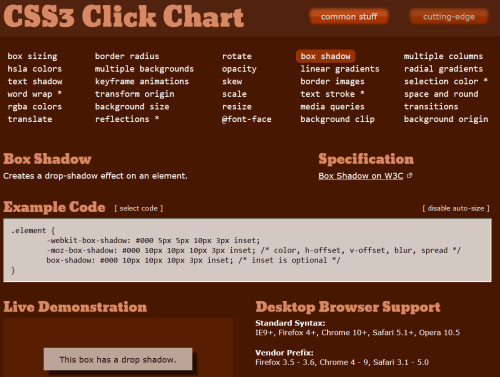Viewport: 500px width, 377px height.
Task: Open the skew entry
Action: [232, 81]
